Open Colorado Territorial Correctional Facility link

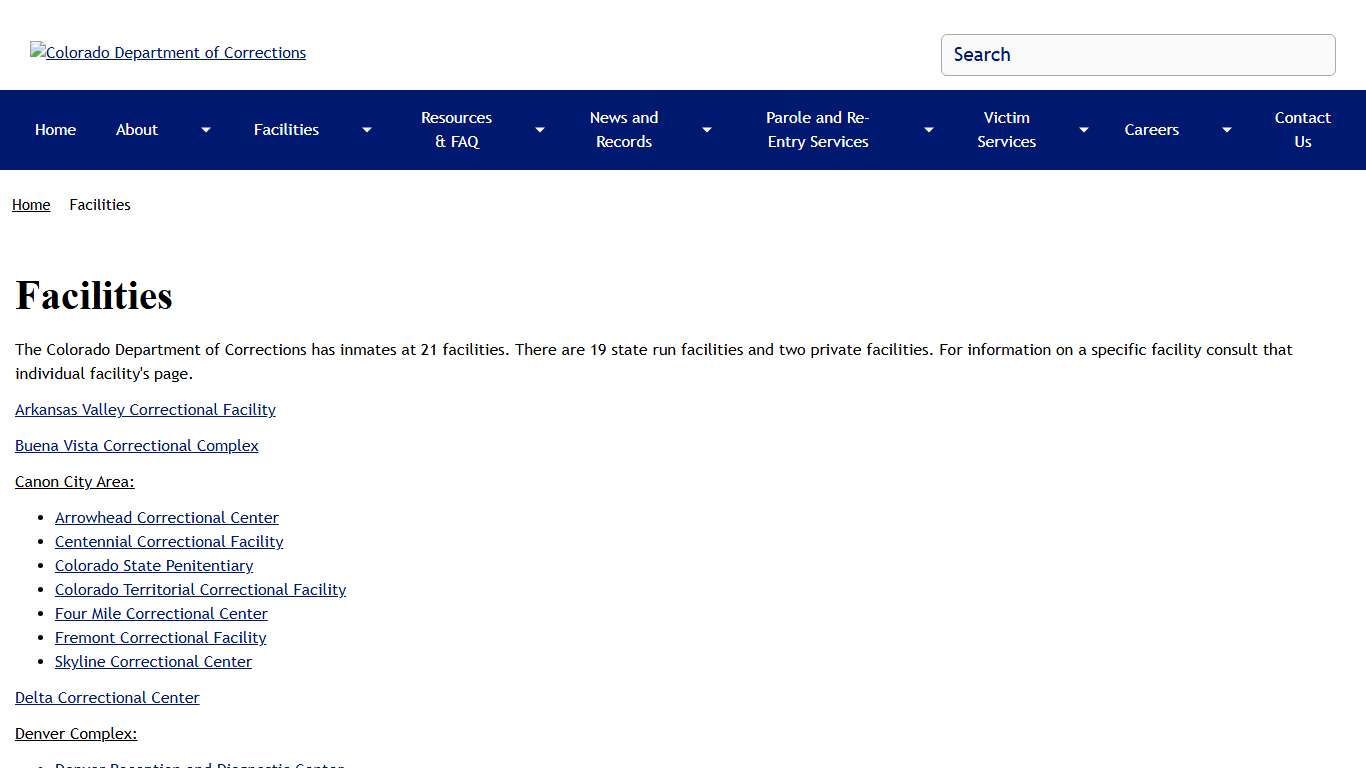200,590
